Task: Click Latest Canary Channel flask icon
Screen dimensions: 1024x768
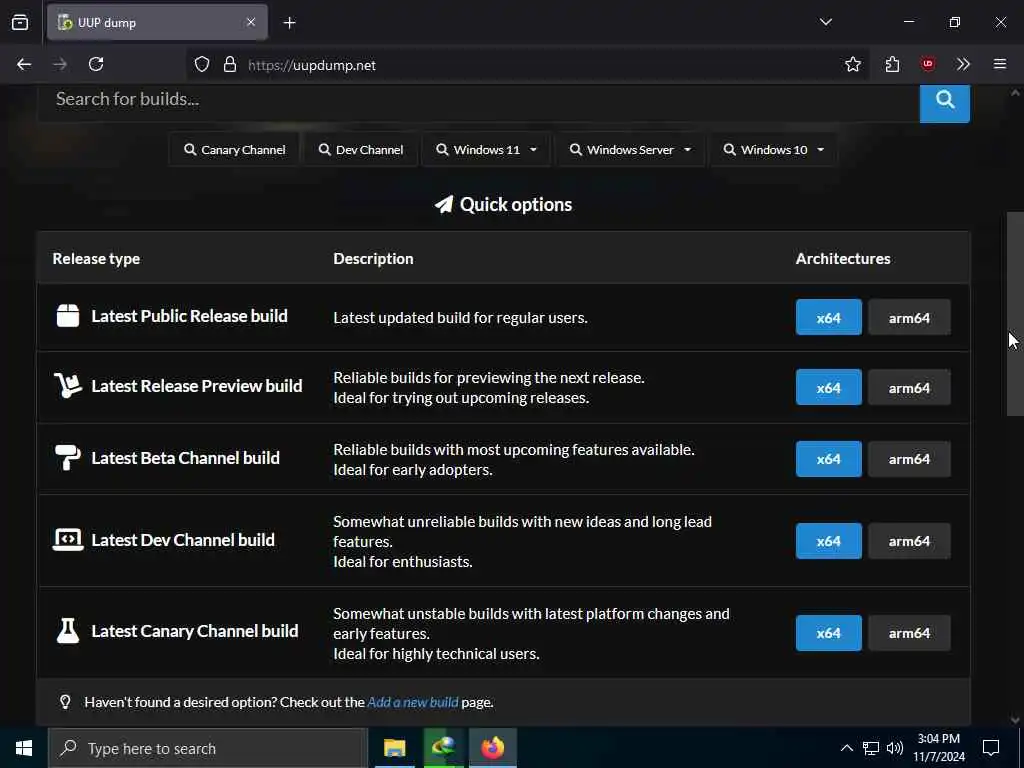Action: [x=68, y=631]
